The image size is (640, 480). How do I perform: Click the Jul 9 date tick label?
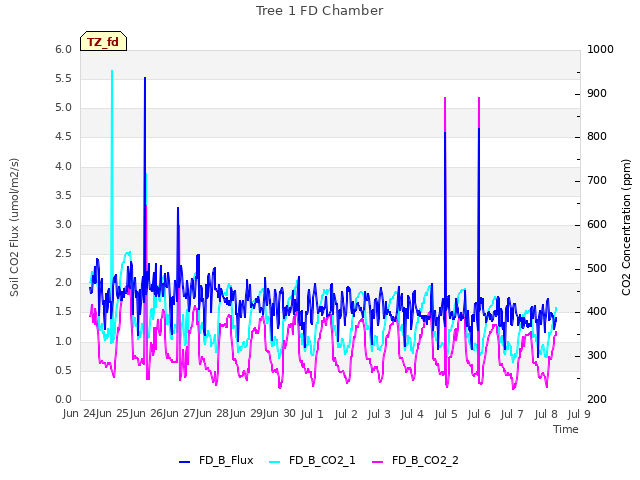[579, 414]
